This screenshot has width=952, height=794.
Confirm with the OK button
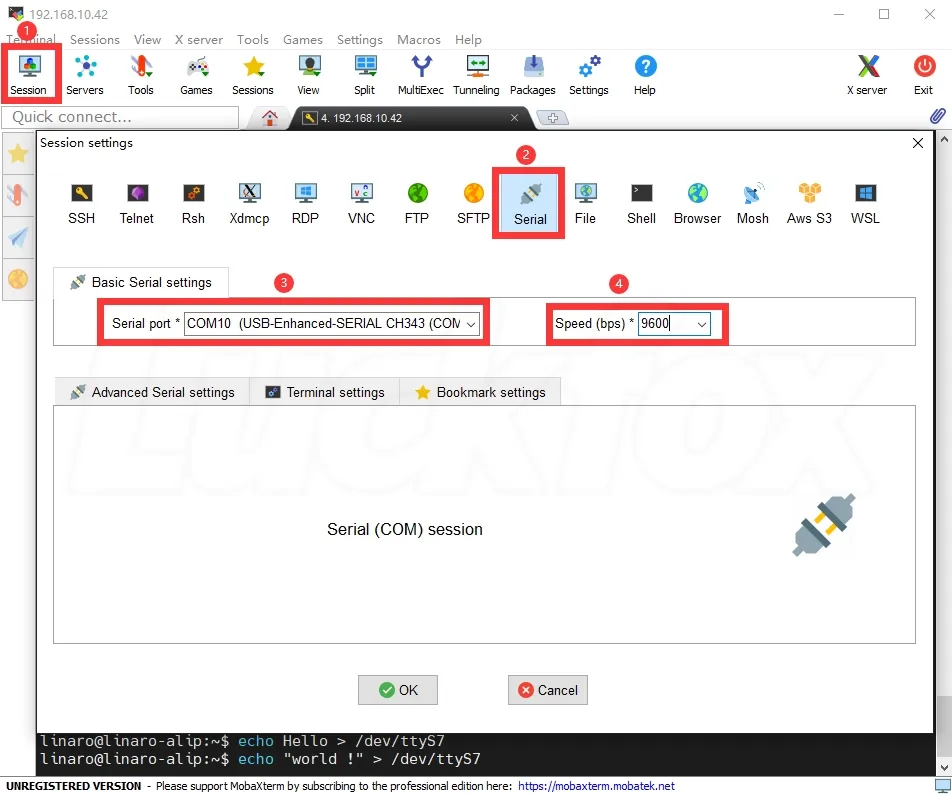(398, 690)
